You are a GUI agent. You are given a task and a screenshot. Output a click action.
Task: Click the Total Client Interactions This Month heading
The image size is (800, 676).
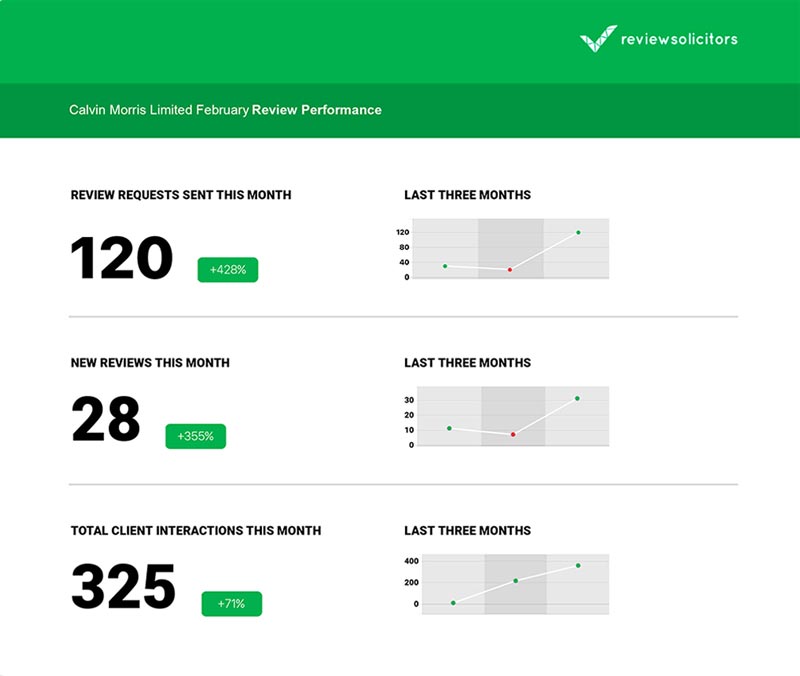[x=196, y=530]
